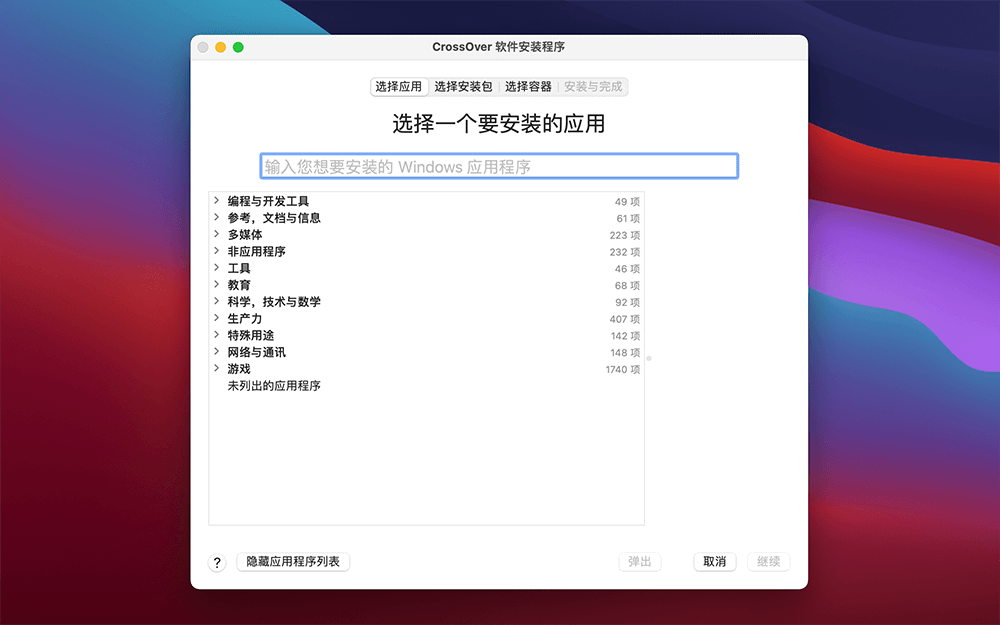Expand the 工具 category arrow
This screenshot has height=625, width=1000.
pos(216,268)
